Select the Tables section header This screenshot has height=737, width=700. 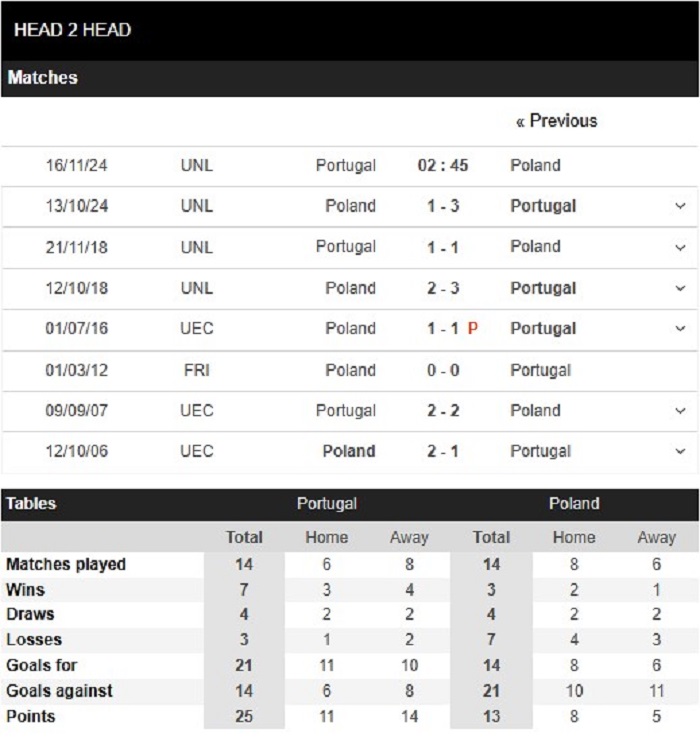click(x=31, y=503)
